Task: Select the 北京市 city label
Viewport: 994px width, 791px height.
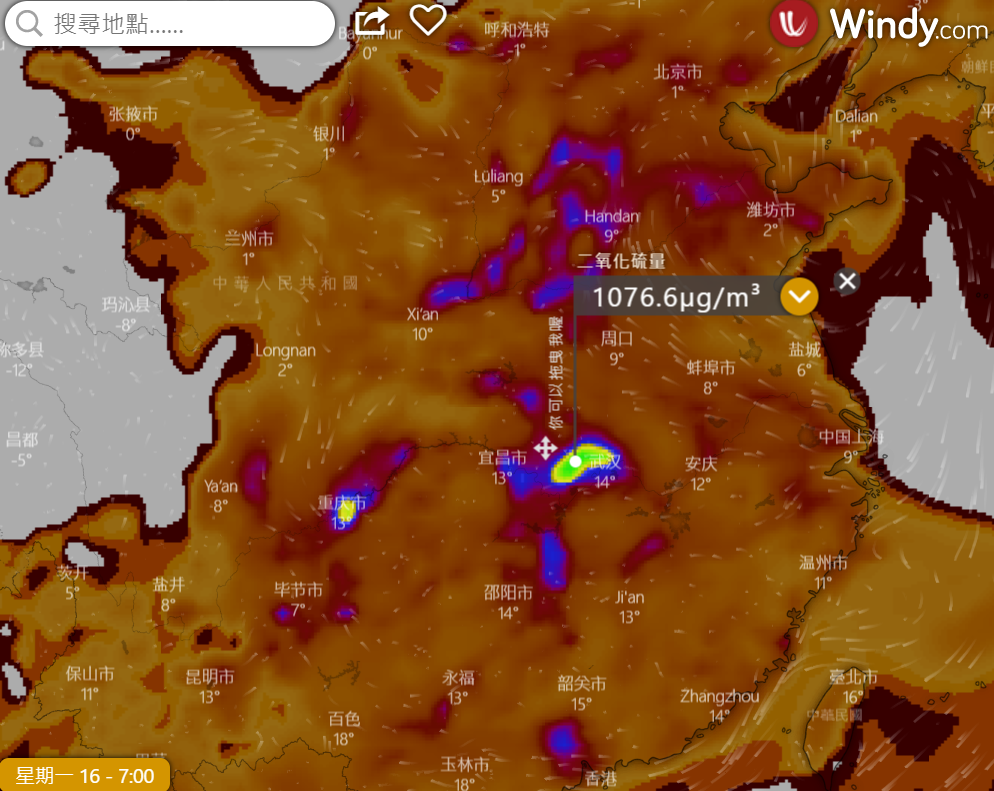Action: (677, 72)
